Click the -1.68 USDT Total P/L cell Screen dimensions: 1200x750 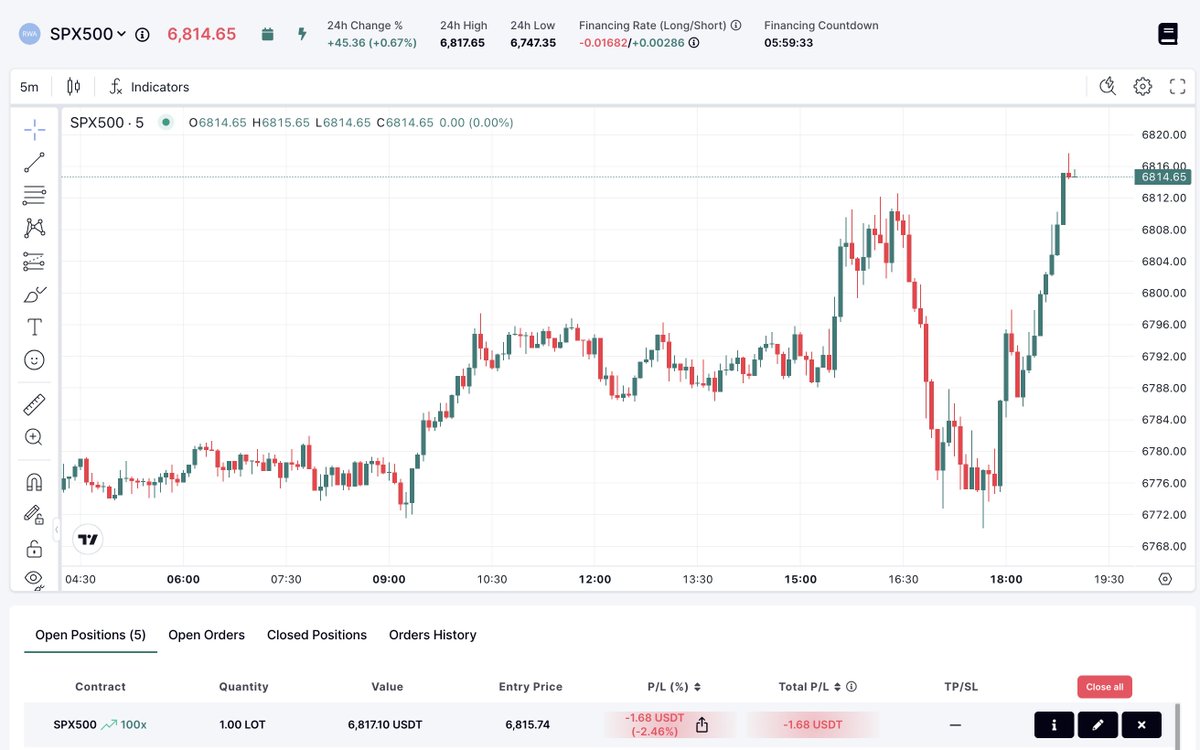pyautogui.click(x=812, y=725)
